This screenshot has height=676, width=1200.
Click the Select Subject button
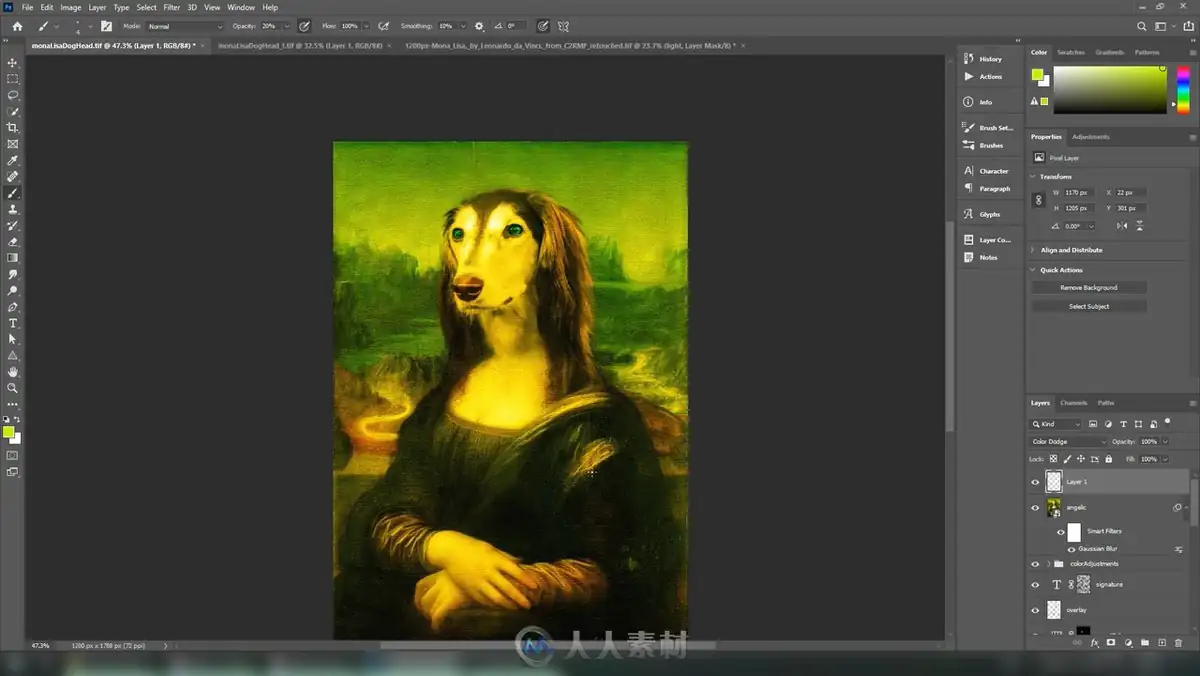pos(1089,306)
